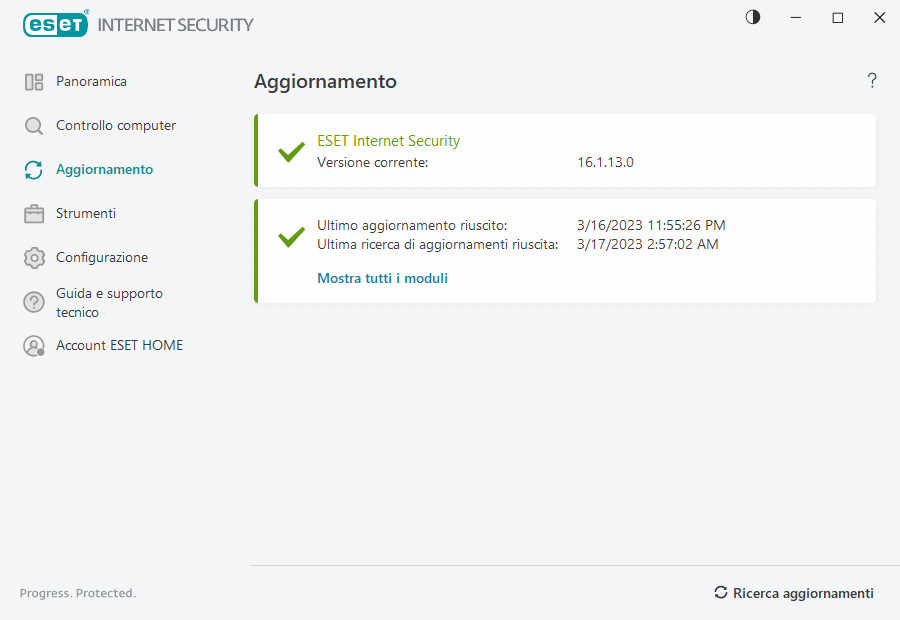Open Account ESET HOME page
Screen dimensions: 900x620
[119, 346]
